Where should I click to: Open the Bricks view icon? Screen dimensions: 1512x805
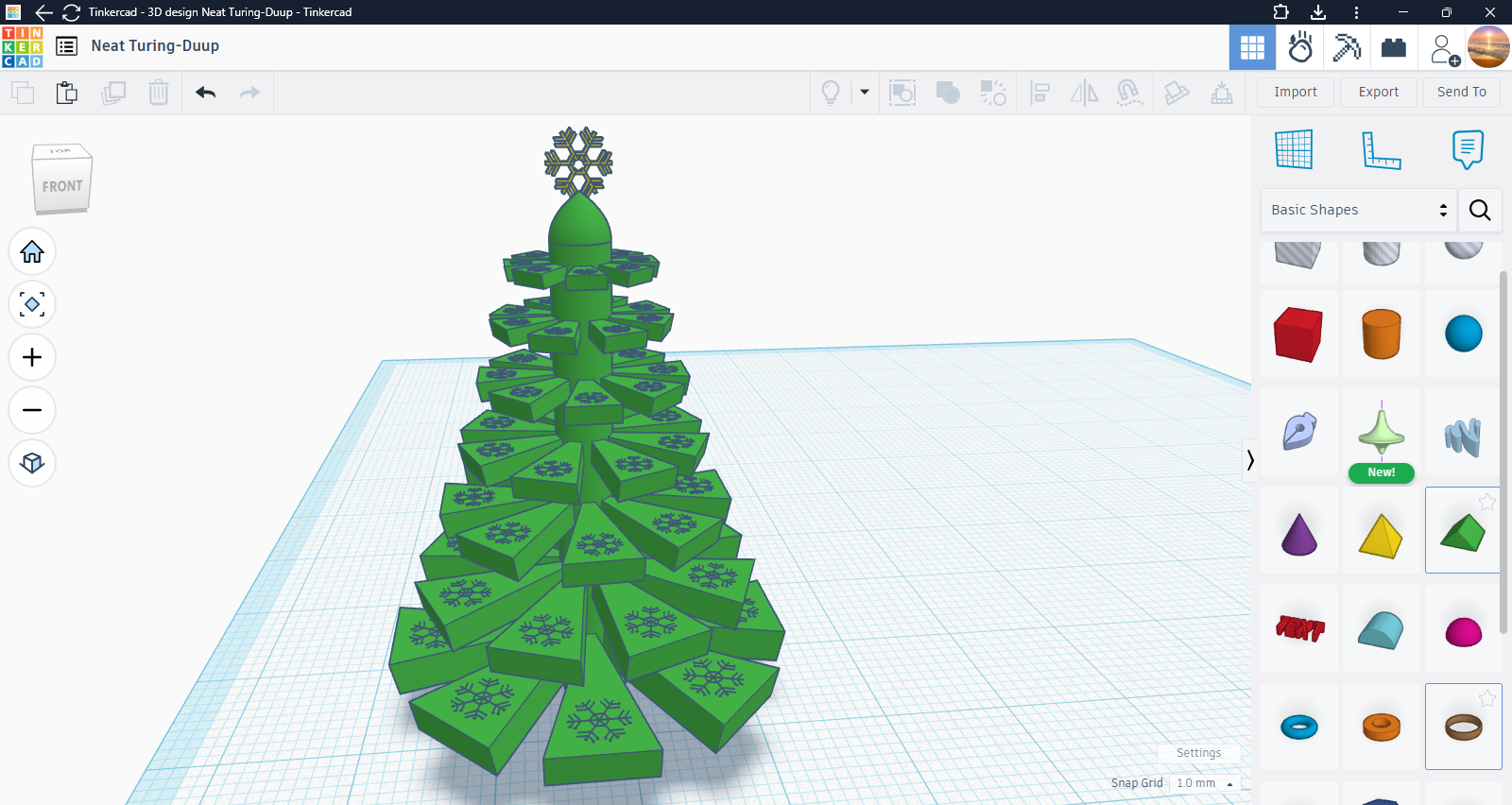pyautogui.click(x=1394, y=47)
